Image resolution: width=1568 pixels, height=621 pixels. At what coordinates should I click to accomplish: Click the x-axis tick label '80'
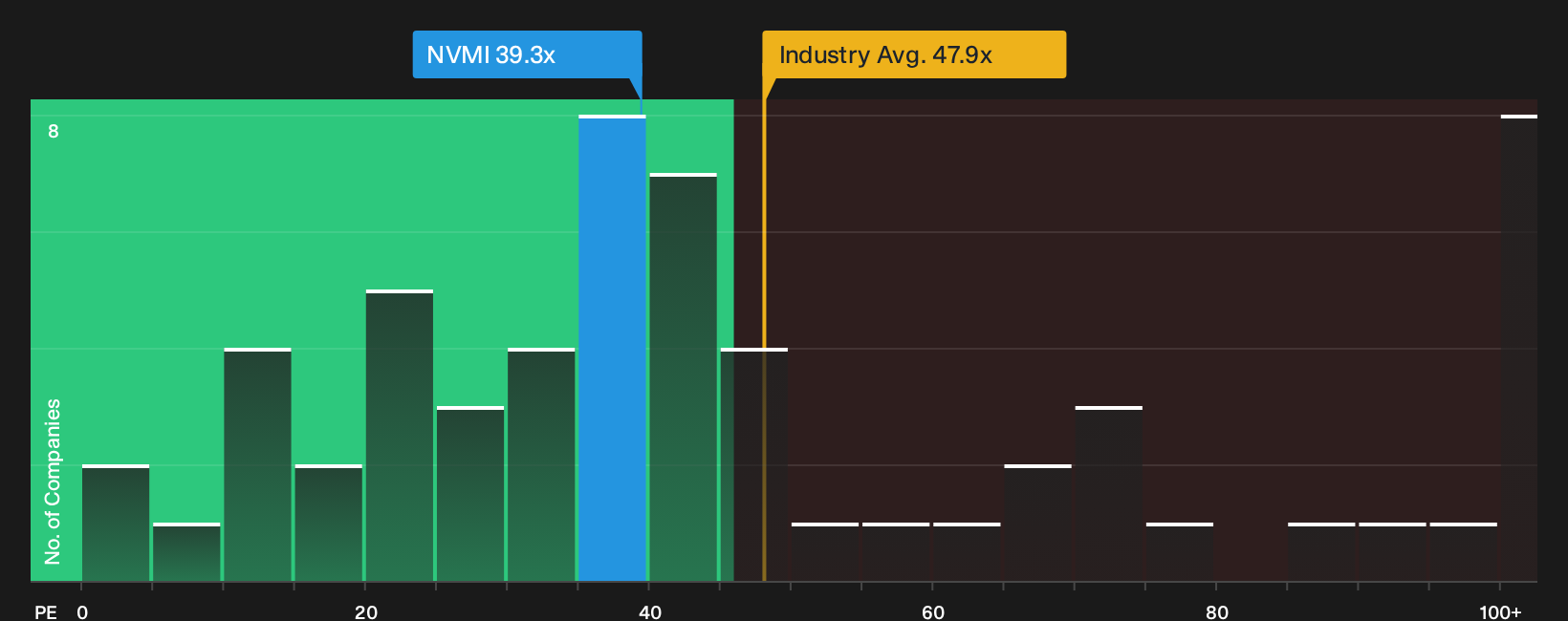[x=1217, y=611]
